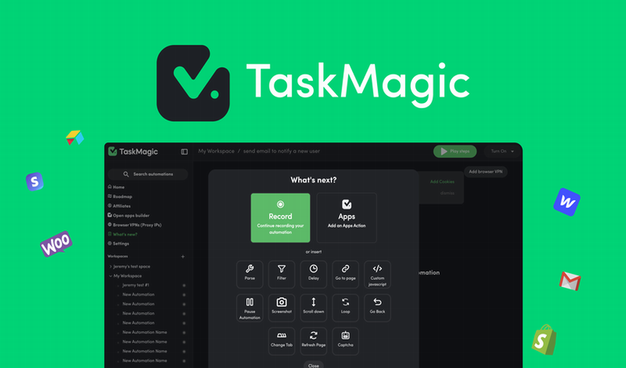Viewport: 626px width, 368px height.
Task: Click the Add browser VPN button
Action: coord(485,172)
